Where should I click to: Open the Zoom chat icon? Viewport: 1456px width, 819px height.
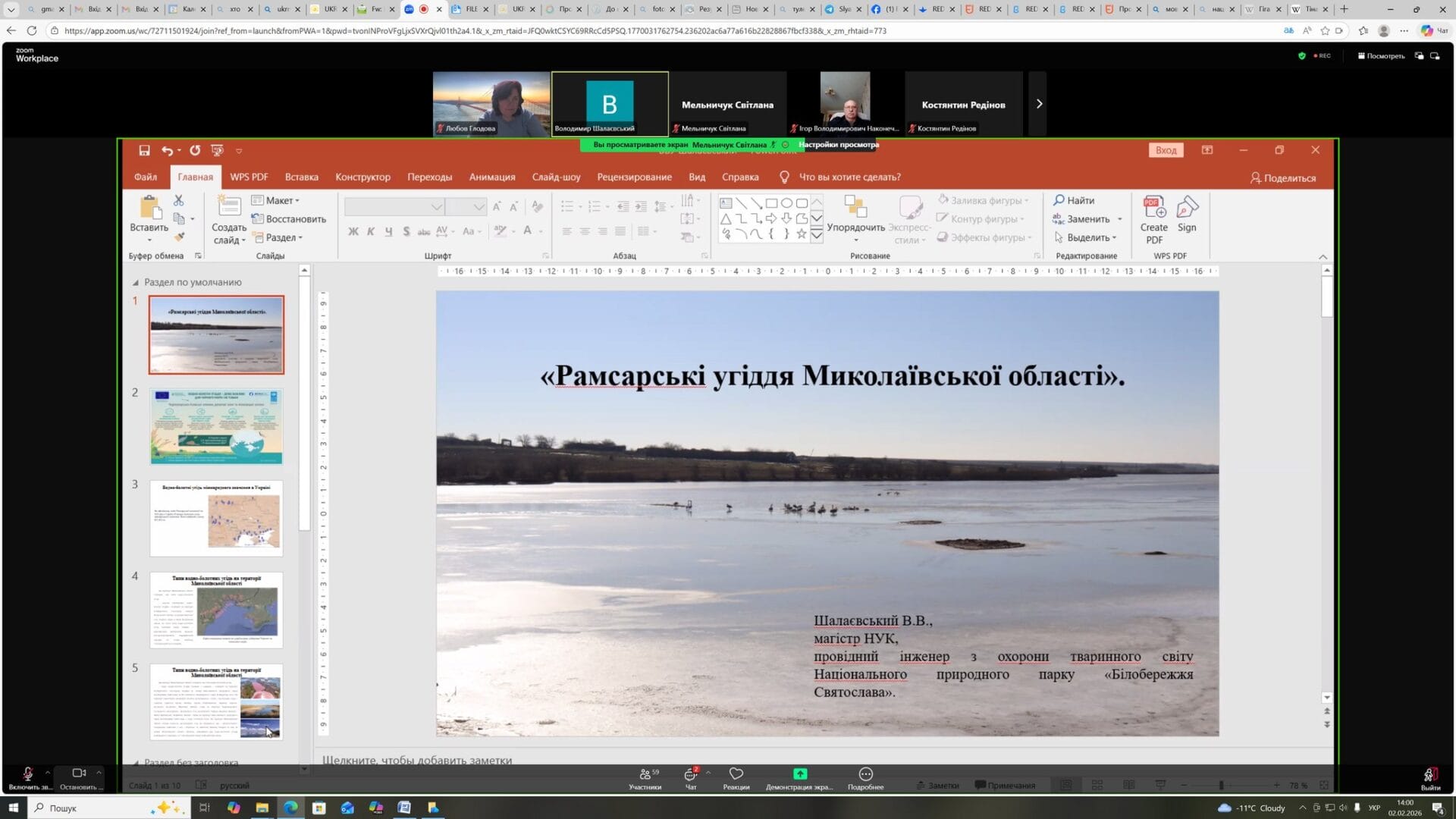(x=690, y=775)
